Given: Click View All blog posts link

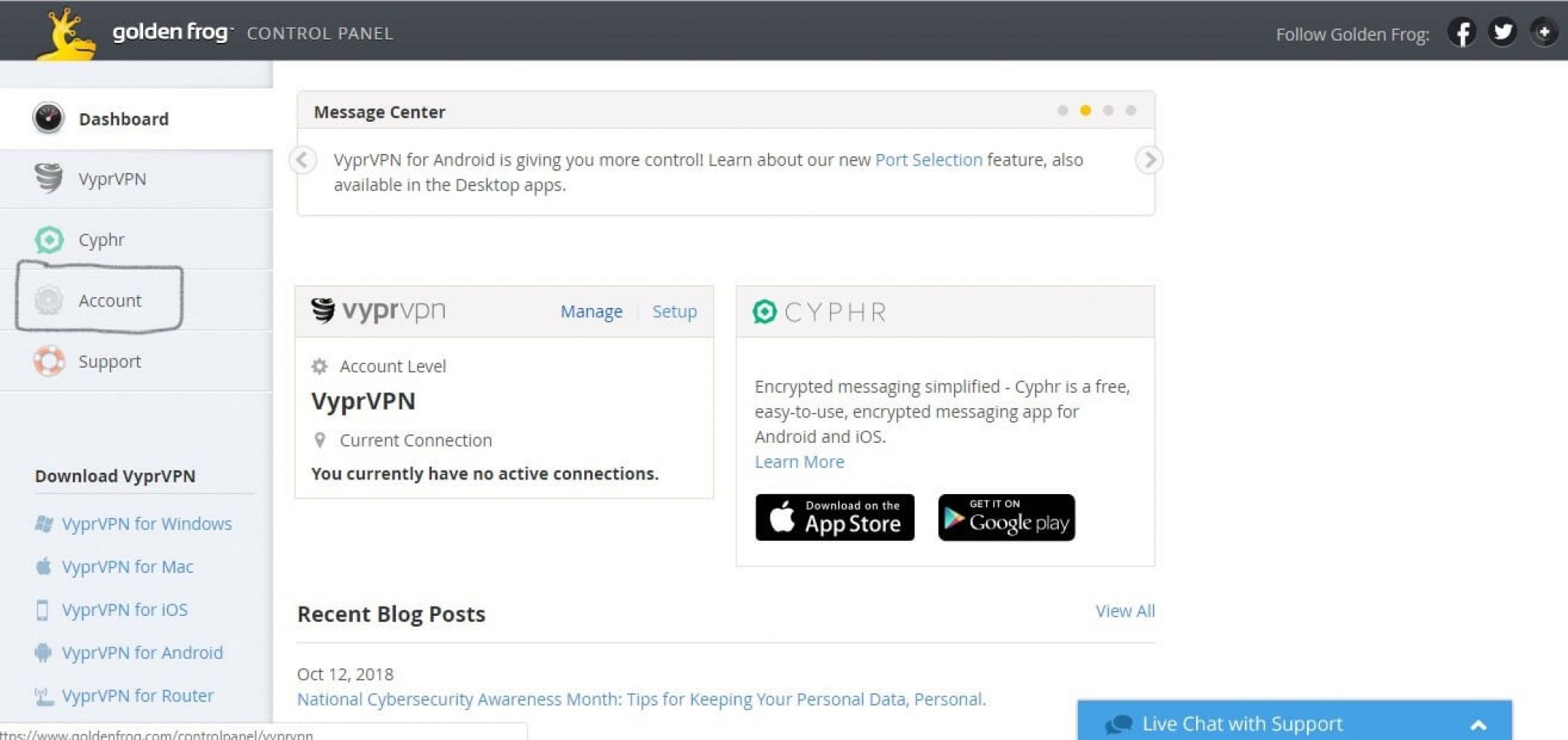Looking at the screenshot, I should [x=1125, y=611].
